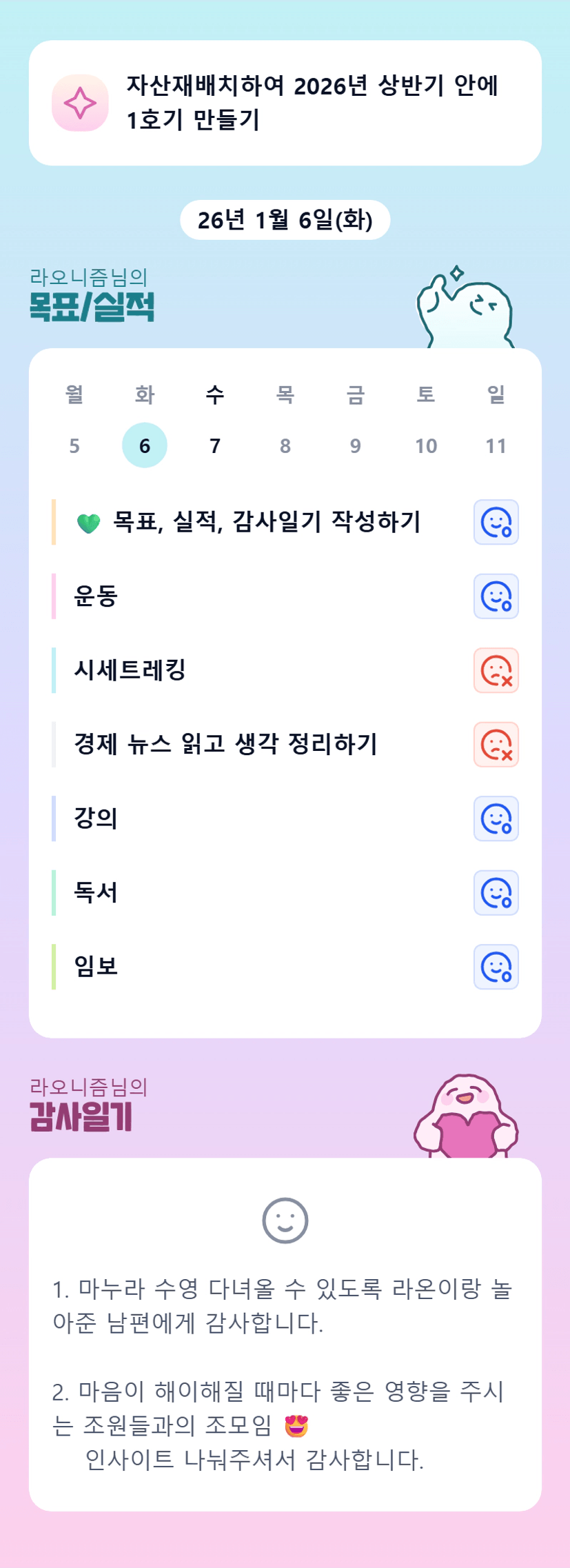Screen dimensions: 570x1568
Task: Select highlighted day 6 in the calendar
Action: point(145,445)
